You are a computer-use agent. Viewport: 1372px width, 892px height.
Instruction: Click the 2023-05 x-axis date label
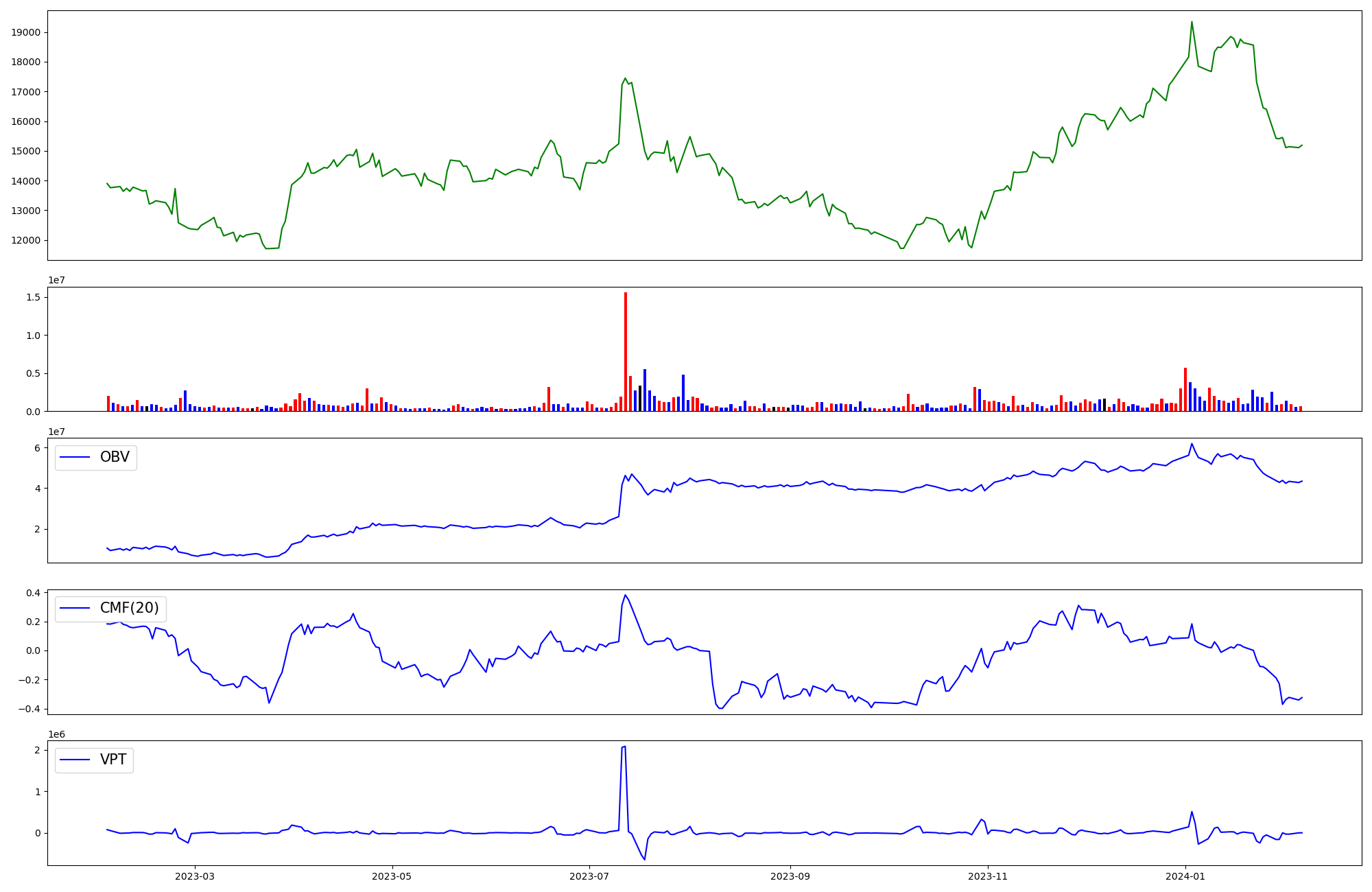pos(392,876)
